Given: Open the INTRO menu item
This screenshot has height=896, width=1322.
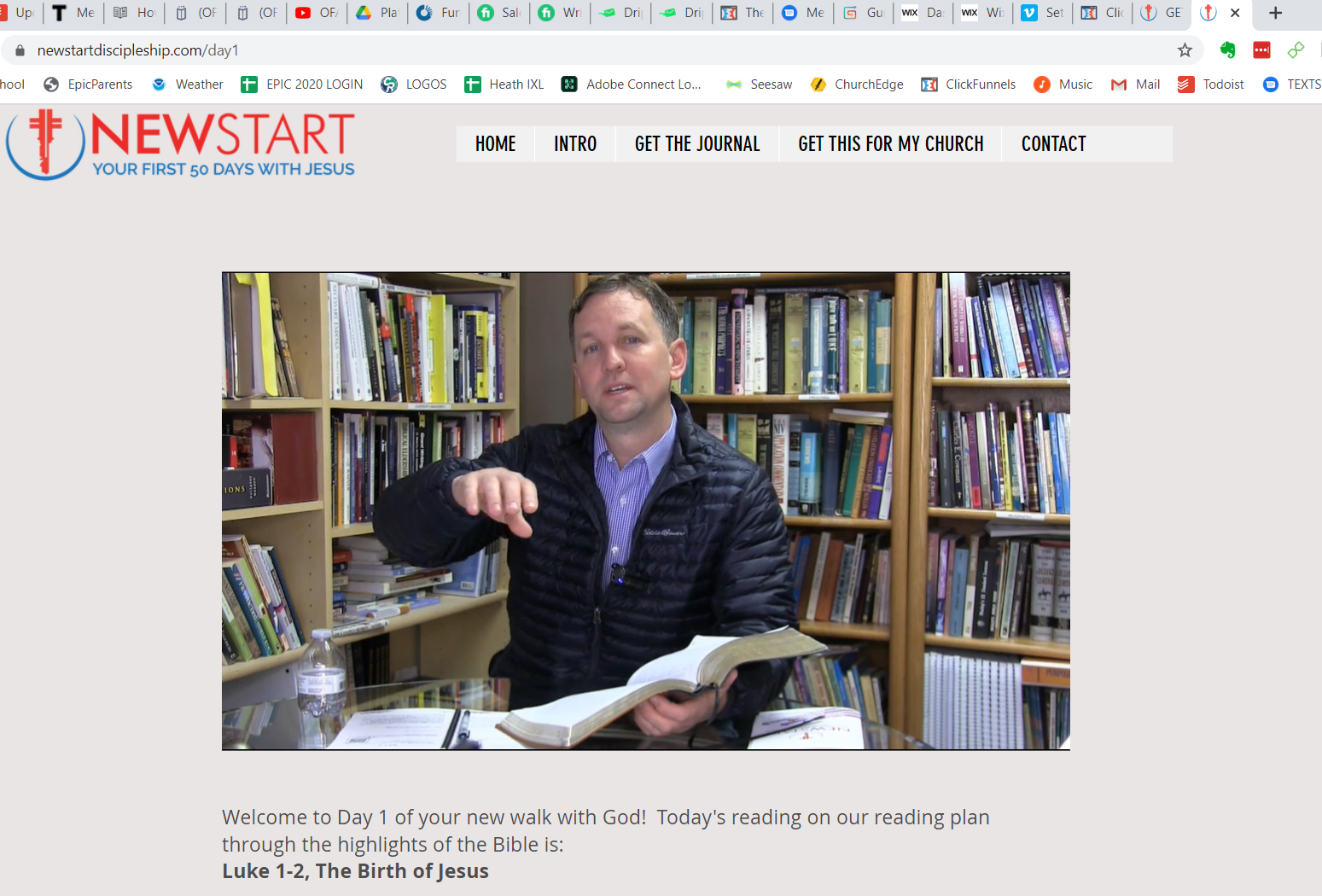Looking at the screenshot, I should (575, 144).
